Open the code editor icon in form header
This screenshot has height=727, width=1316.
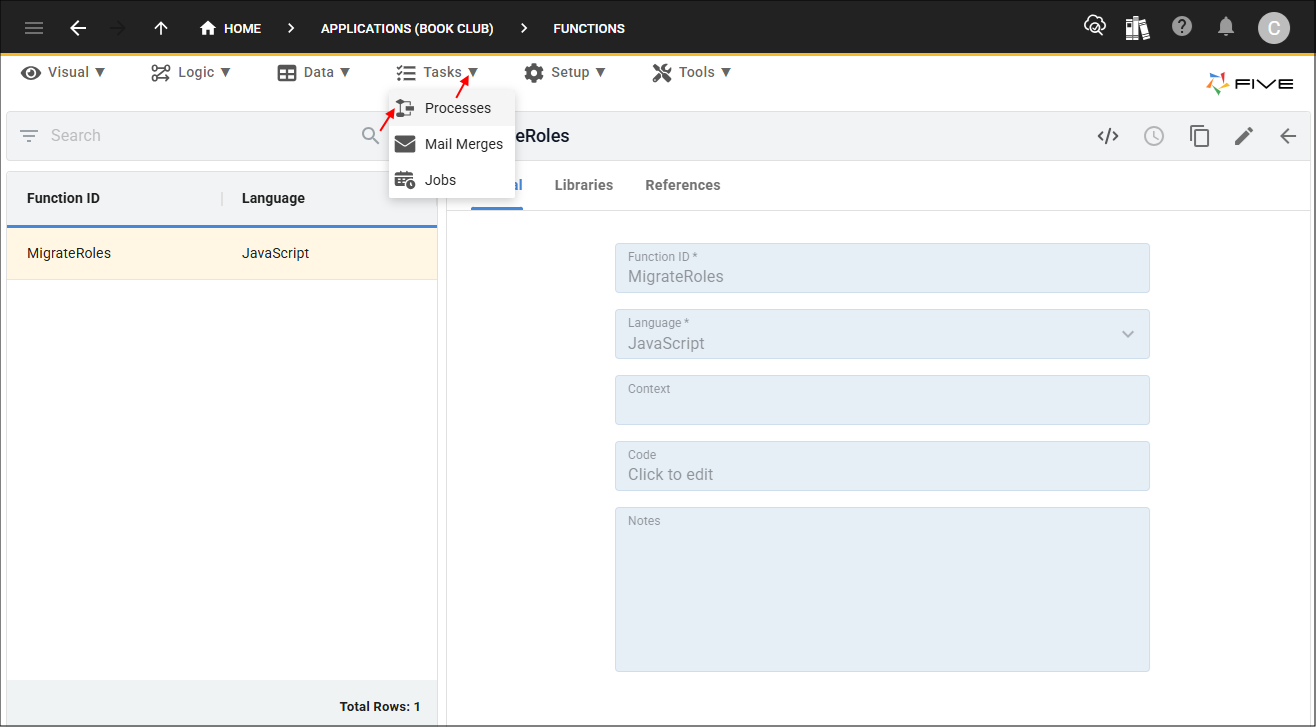[1108, 136]
